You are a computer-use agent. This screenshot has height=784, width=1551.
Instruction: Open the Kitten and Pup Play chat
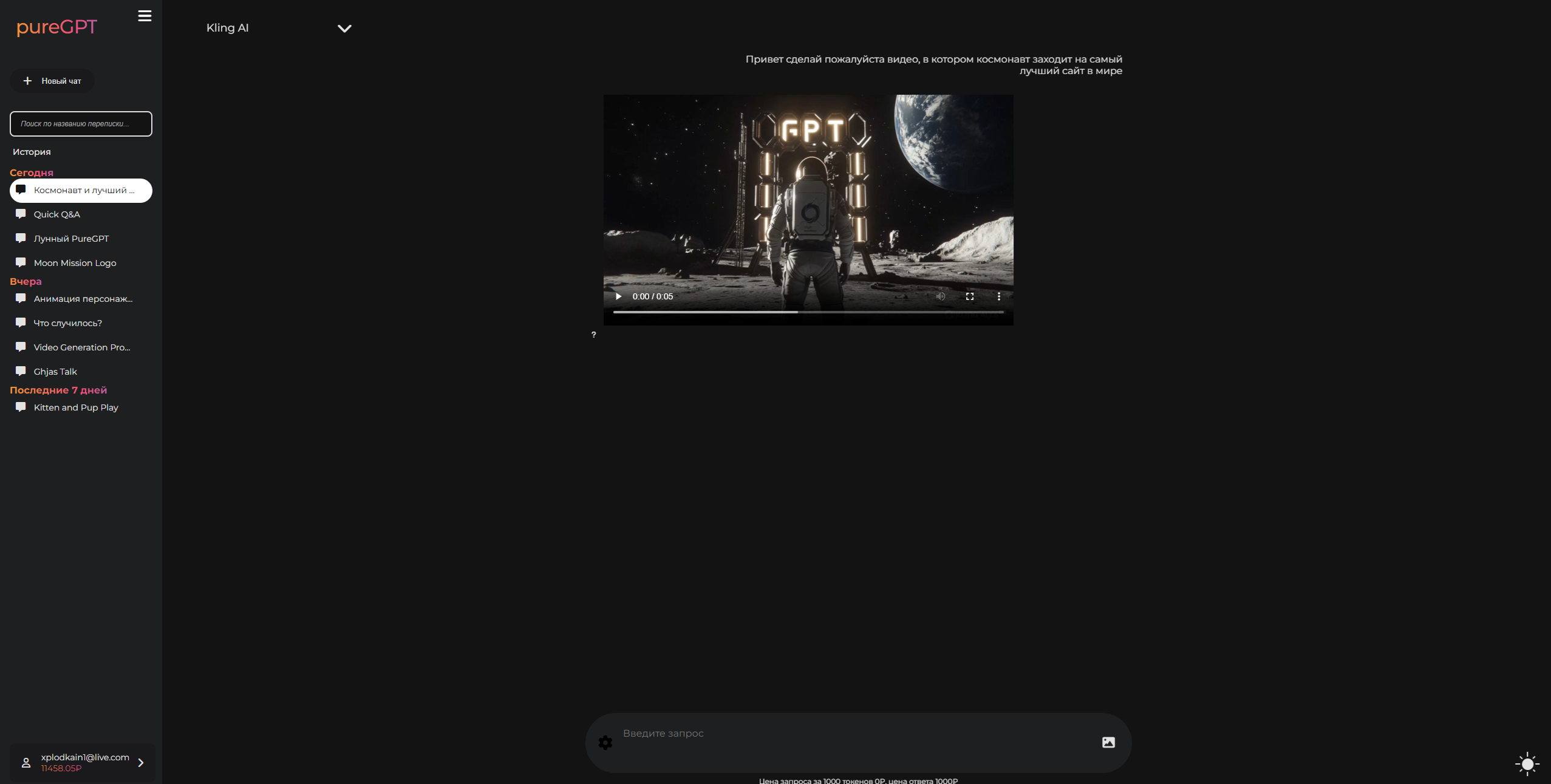(76, 407)
